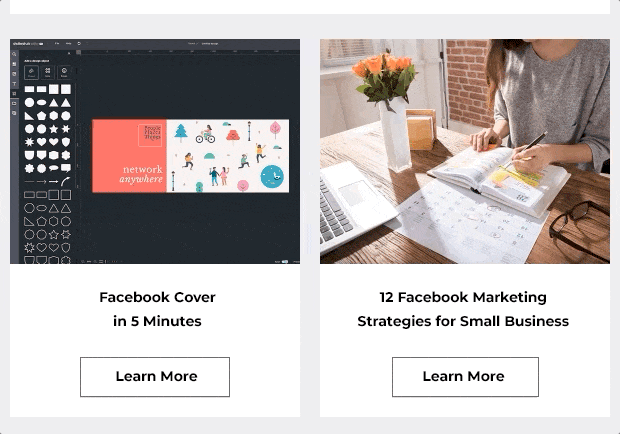Image resolution: width=620 pixels, height=434 pixels.
Task: Select the solid right-angle triangle shape
Action: point(29,116)
